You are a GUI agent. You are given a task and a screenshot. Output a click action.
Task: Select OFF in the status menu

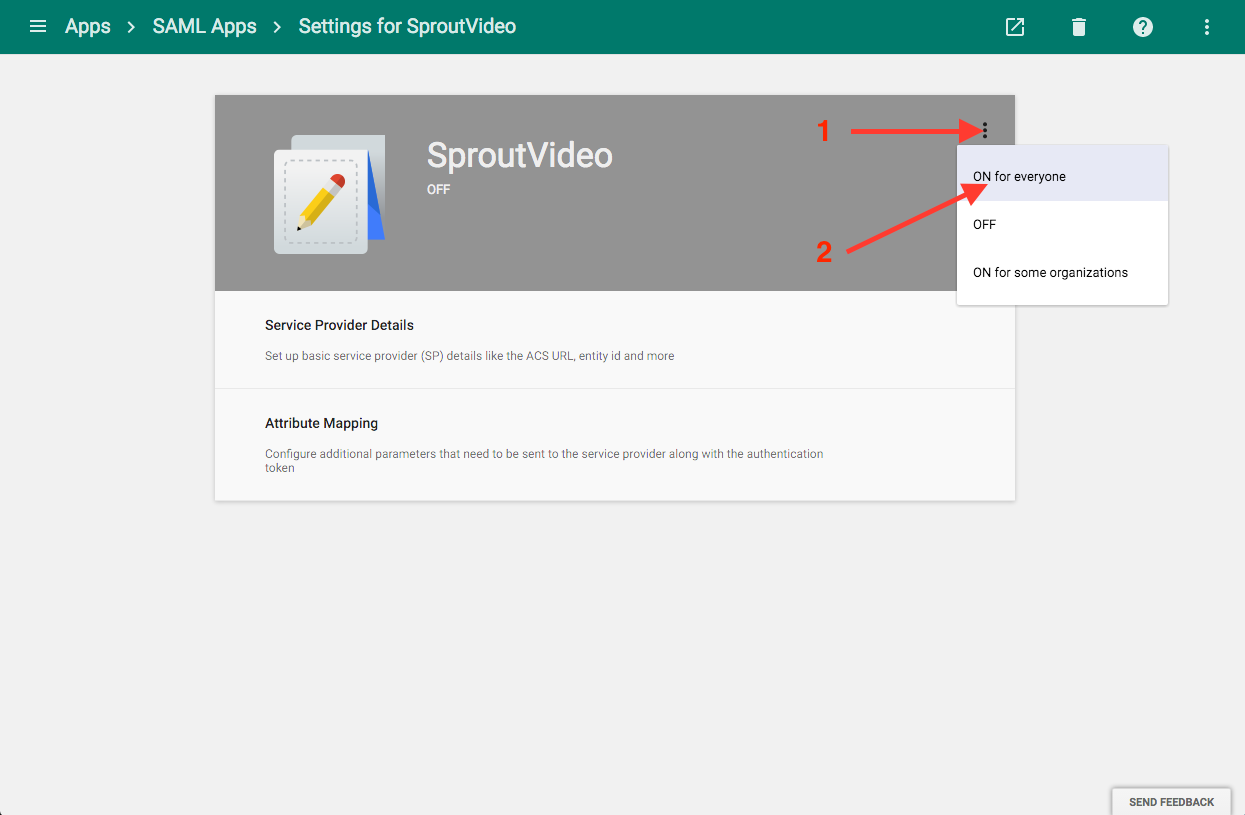[1062, 225]
